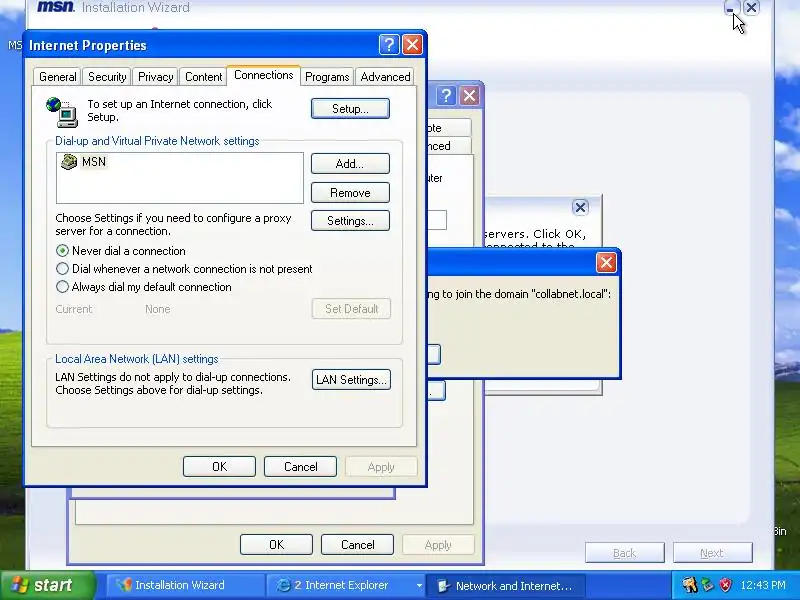Click the Setup... button
This screenshot has height=600, width=800.
point(350,109)
